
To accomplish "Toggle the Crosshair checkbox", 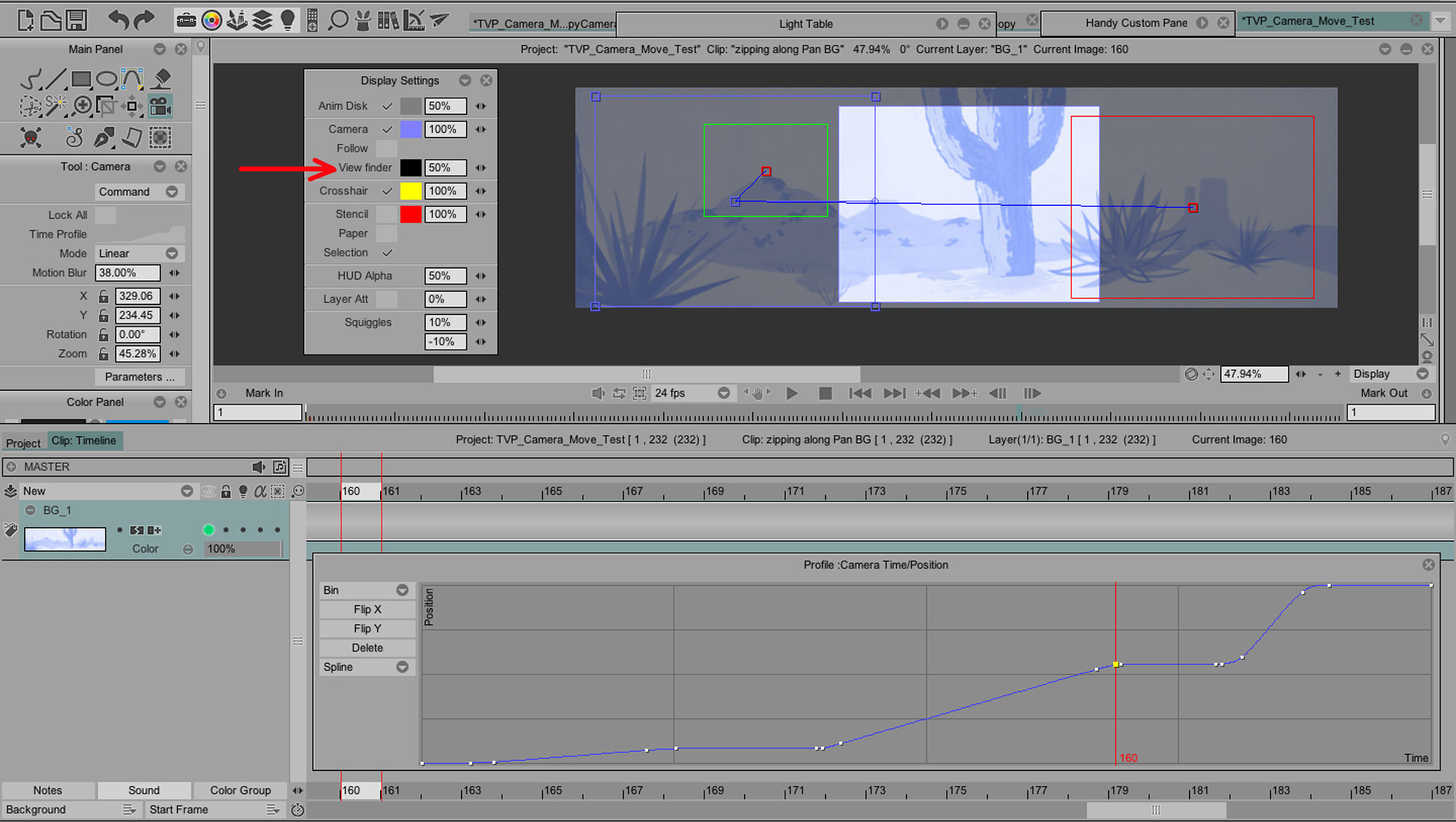I will pyautogui.click(x=387, y=191).
